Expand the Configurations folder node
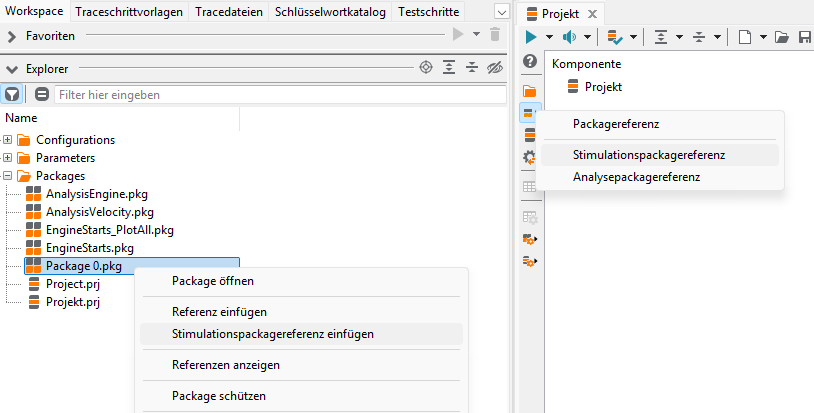The height and width of the screenshot is (413, 814). (x=7, y=140)
